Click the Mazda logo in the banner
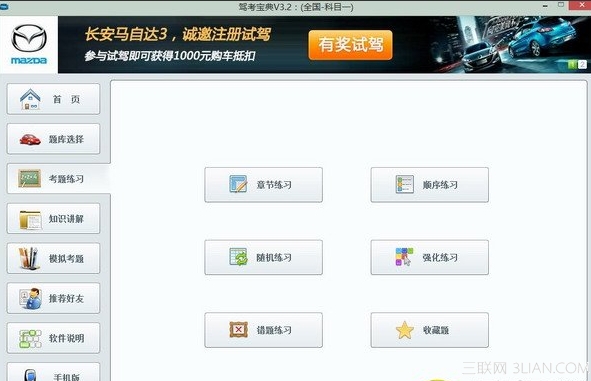591x381 pixels. [x=29, y=44]
